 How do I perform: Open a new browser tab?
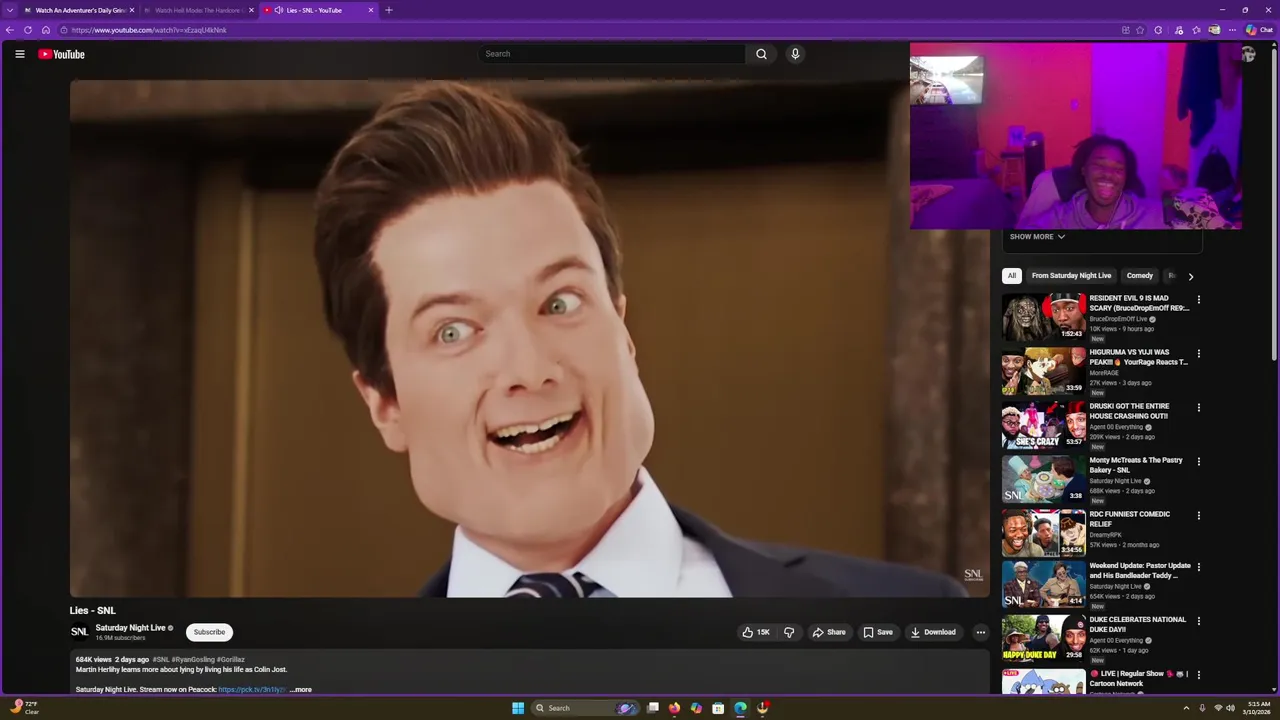click(x=389, y=10)
